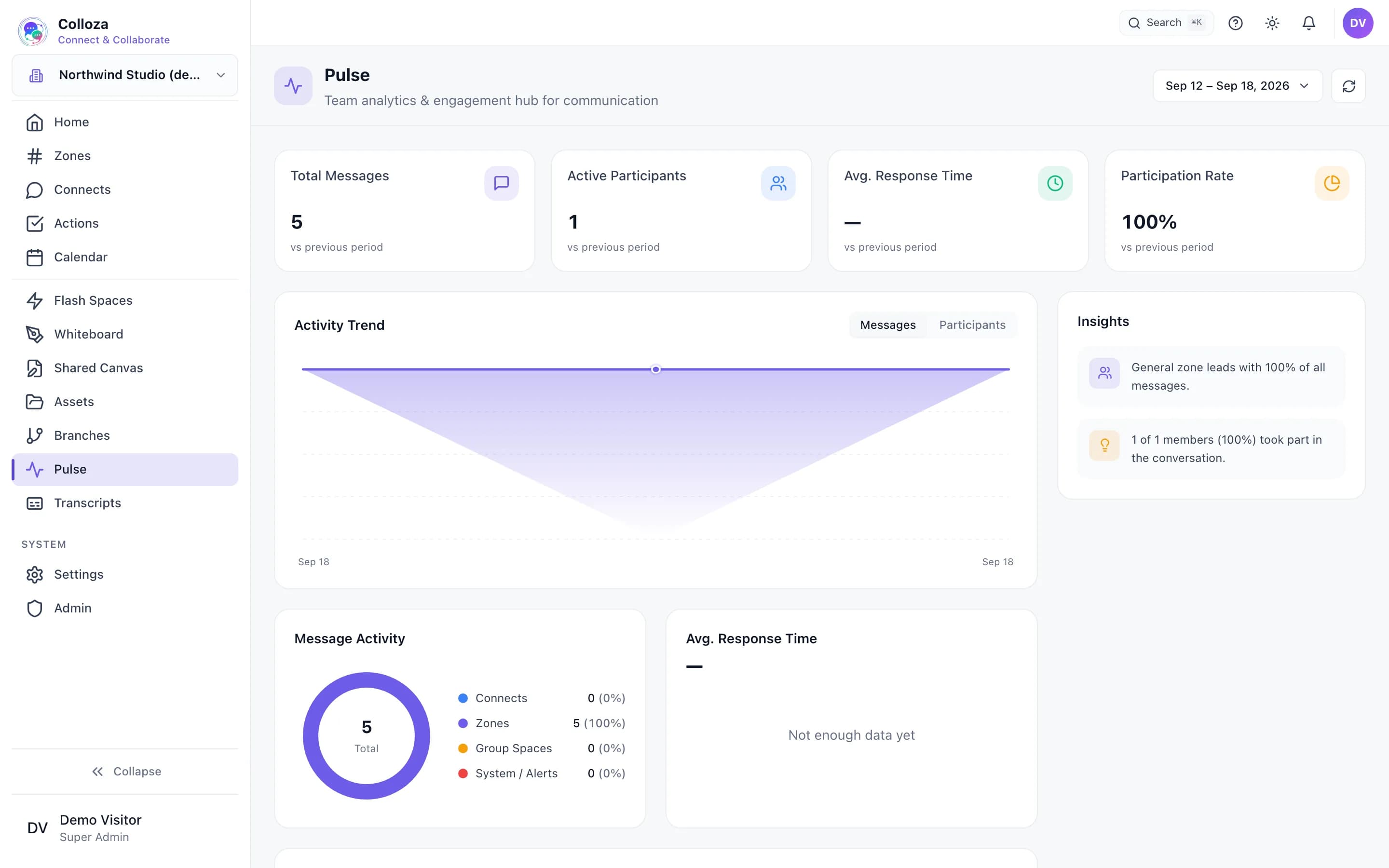Click the Message Activity donut chart
This screenshot has width=1389, height=868.
click(366, 736)
